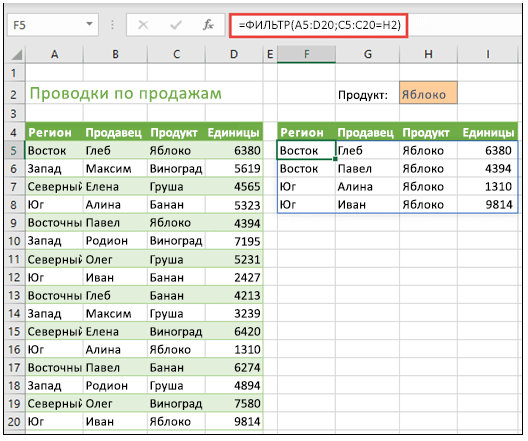528x441 pixels.
Task: Select cell with value 3239
Action: (x=234, y=313)
